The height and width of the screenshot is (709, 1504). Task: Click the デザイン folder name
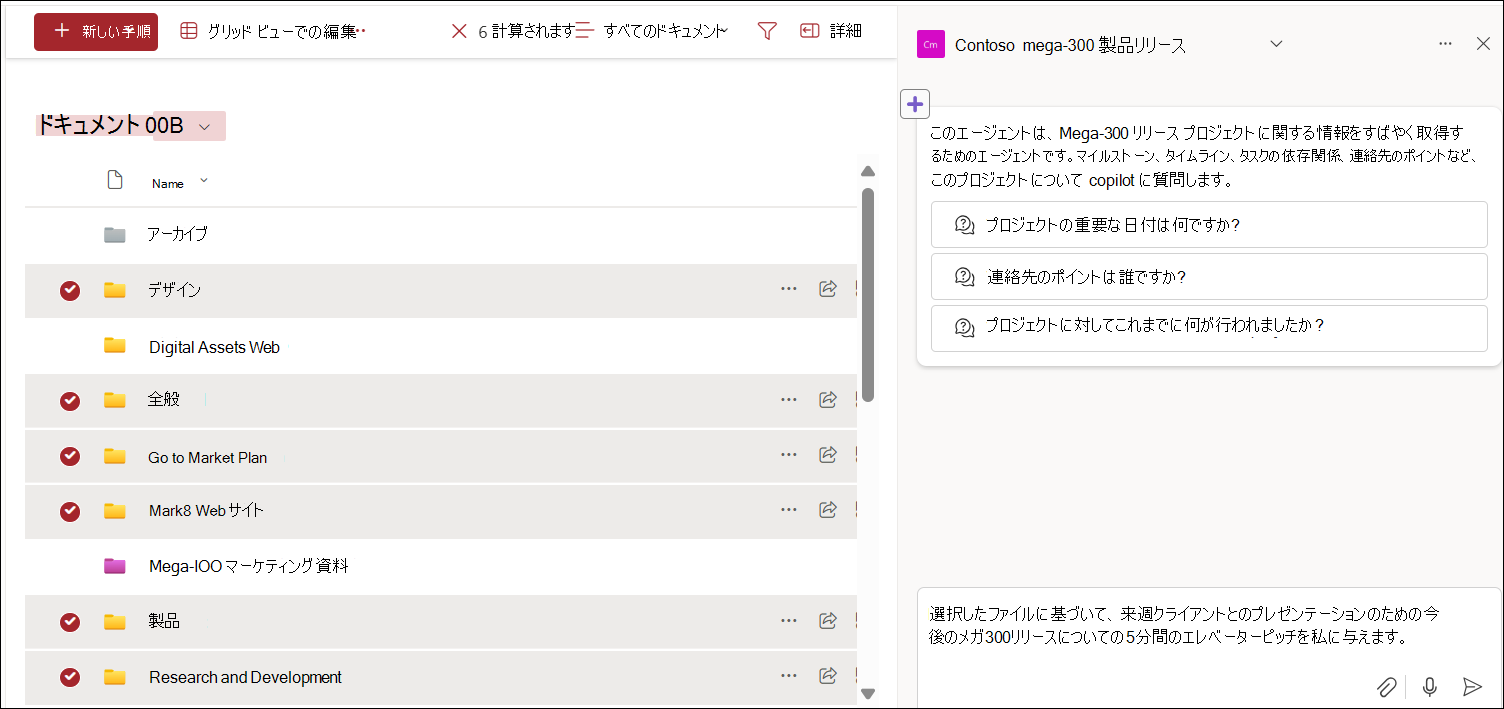pos(174,290)
